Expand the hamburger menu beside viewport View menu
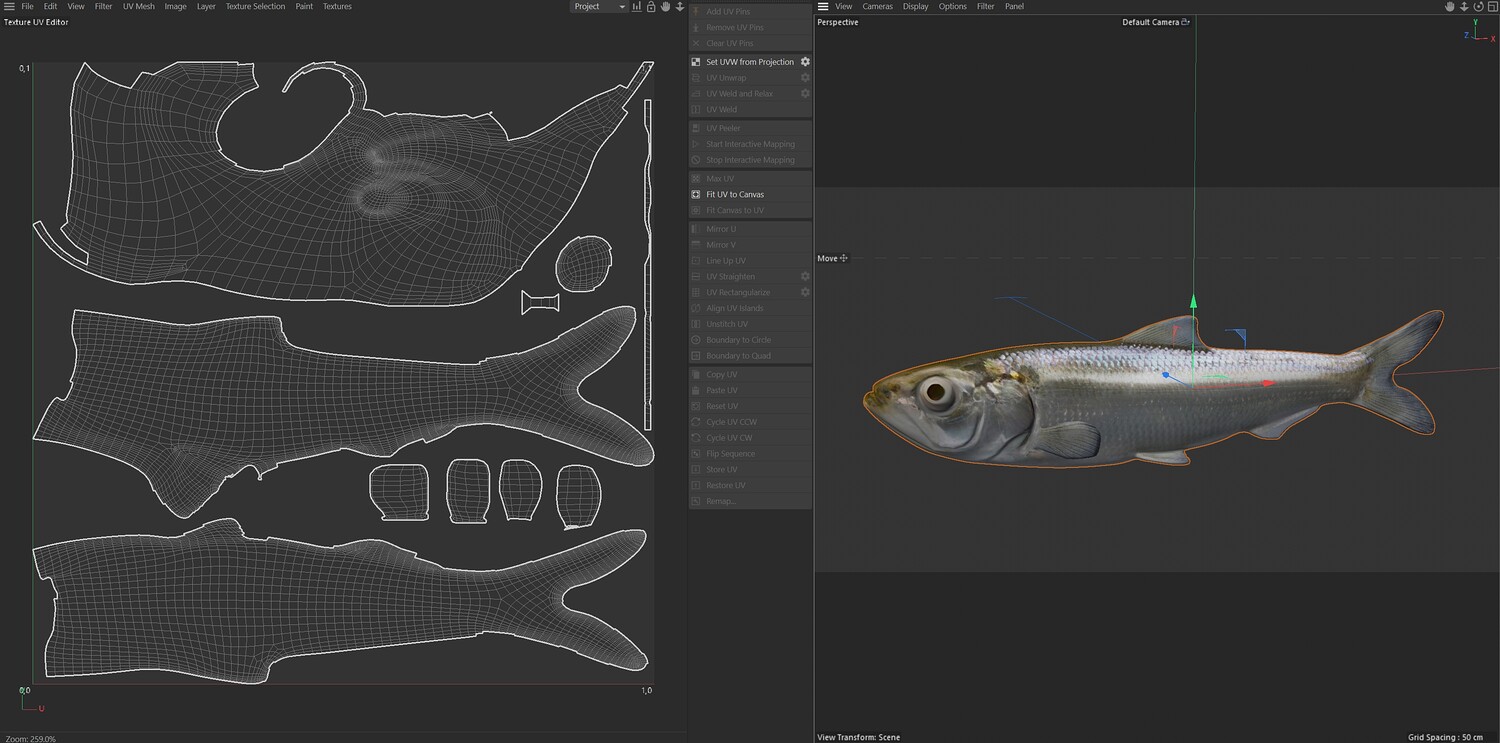This screenshot has height=743, width=1500. coord(823,7)
